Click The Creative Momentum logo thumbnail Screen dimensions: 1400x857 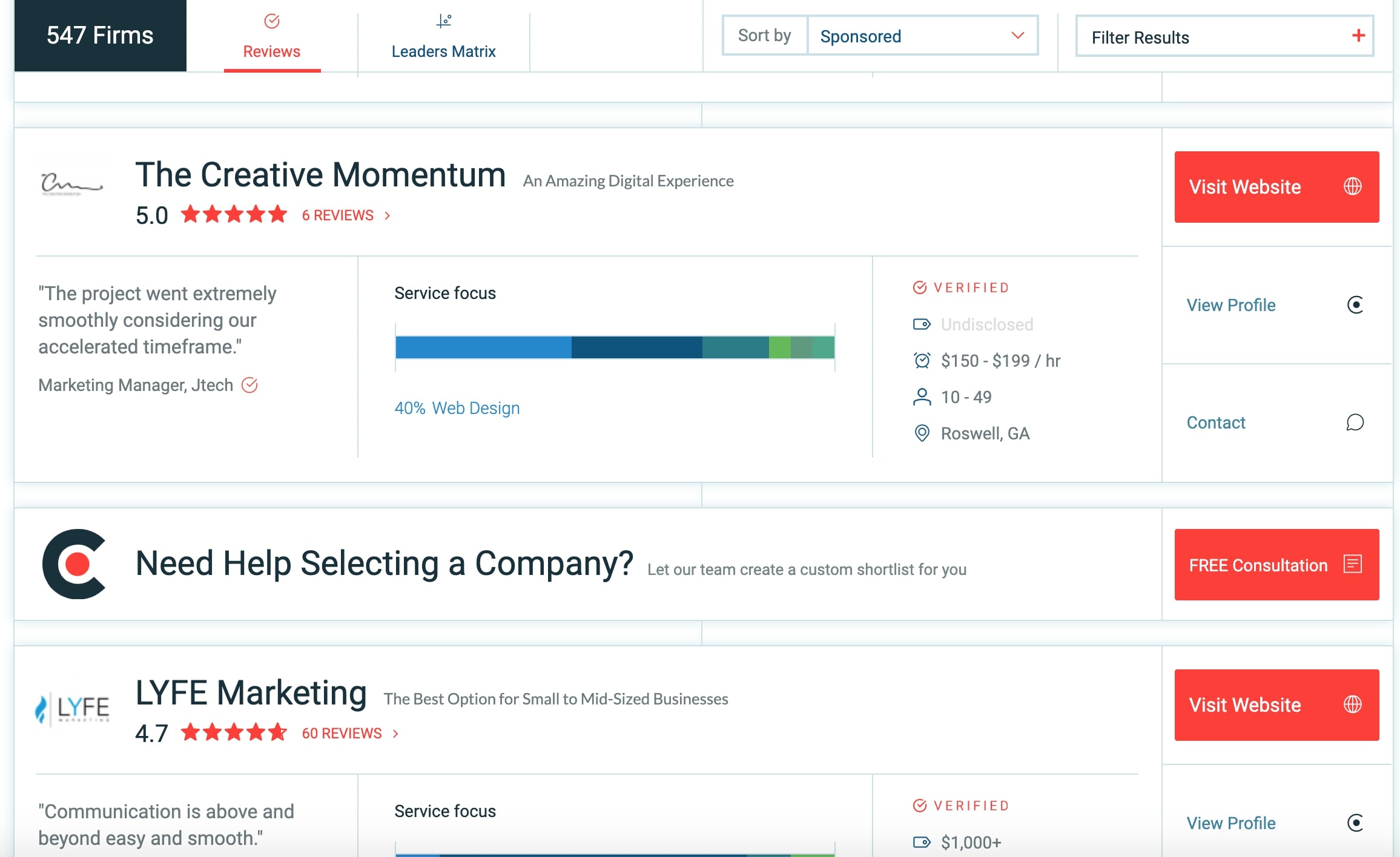pos(71,183)
